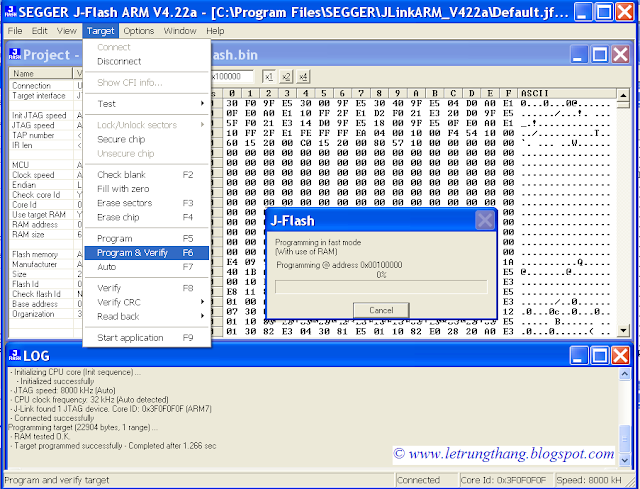640x489 pixels.
Task: Choose Disconnect from the Target menu
Action: coord(146,61)
